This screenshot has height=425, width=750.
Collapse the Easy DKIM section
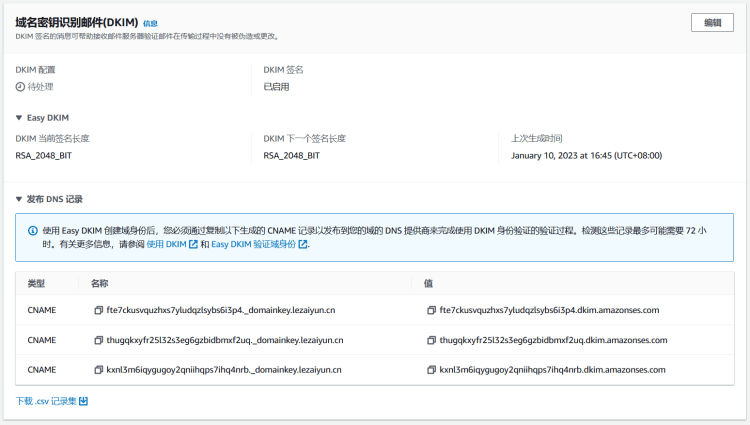[x=19, y=118]
